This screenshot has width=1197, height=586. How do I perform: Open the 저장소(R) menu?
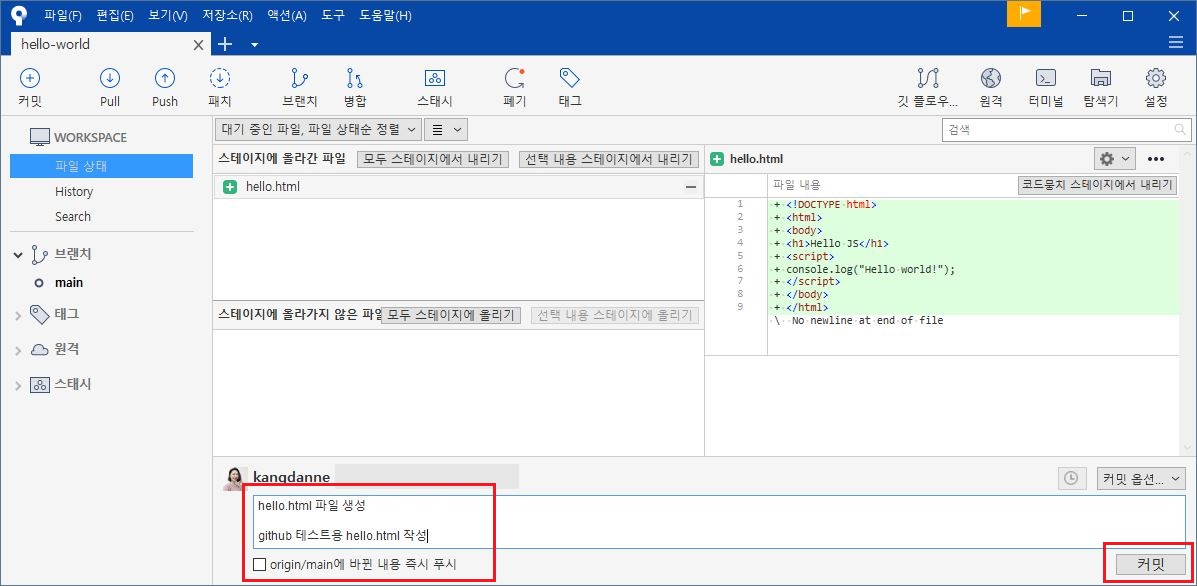pyautogui.click(x=227, y=15)
